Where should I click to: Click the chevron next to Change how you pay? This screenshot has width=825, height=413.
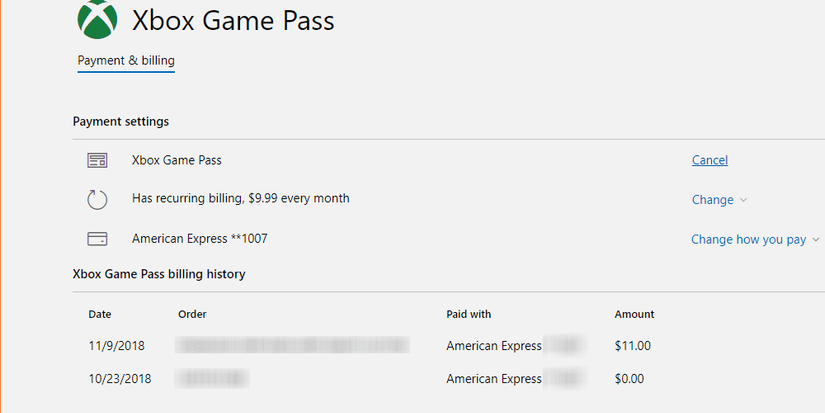click(x=815, y=240)
